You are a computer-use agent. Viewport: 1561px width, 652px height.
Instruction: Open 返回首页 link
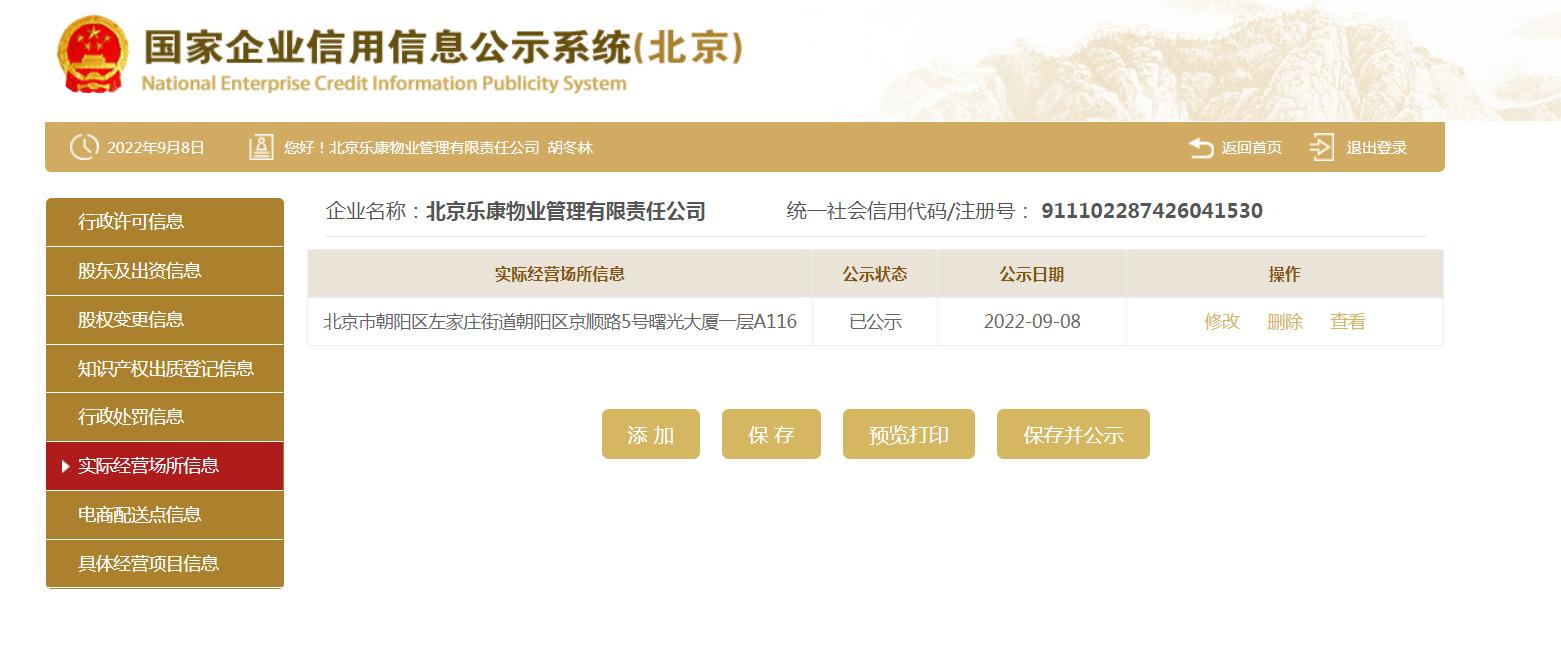[x=1251, y=148]
